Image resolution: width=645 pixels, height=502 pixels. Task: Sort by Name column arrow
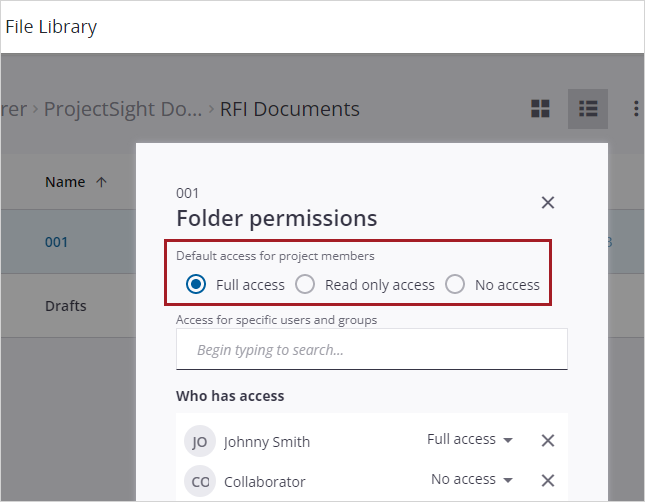pyautogui.click(x=101, y=182)
